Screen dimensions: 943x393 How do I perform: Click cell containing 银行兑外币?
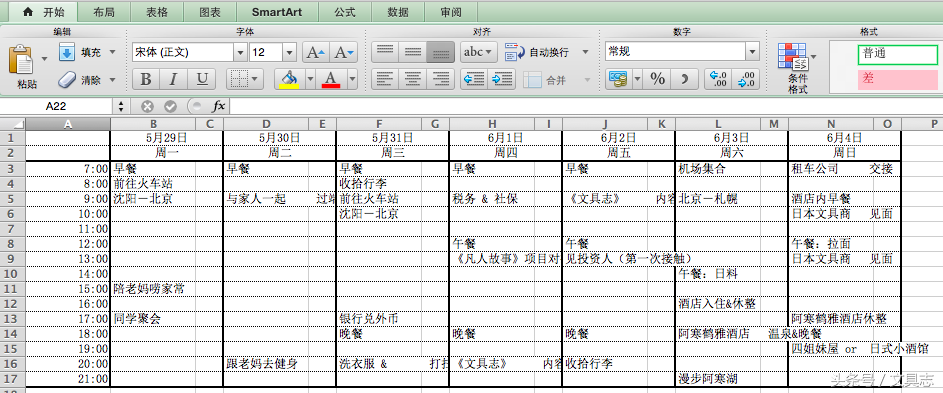tap(379, 319)
